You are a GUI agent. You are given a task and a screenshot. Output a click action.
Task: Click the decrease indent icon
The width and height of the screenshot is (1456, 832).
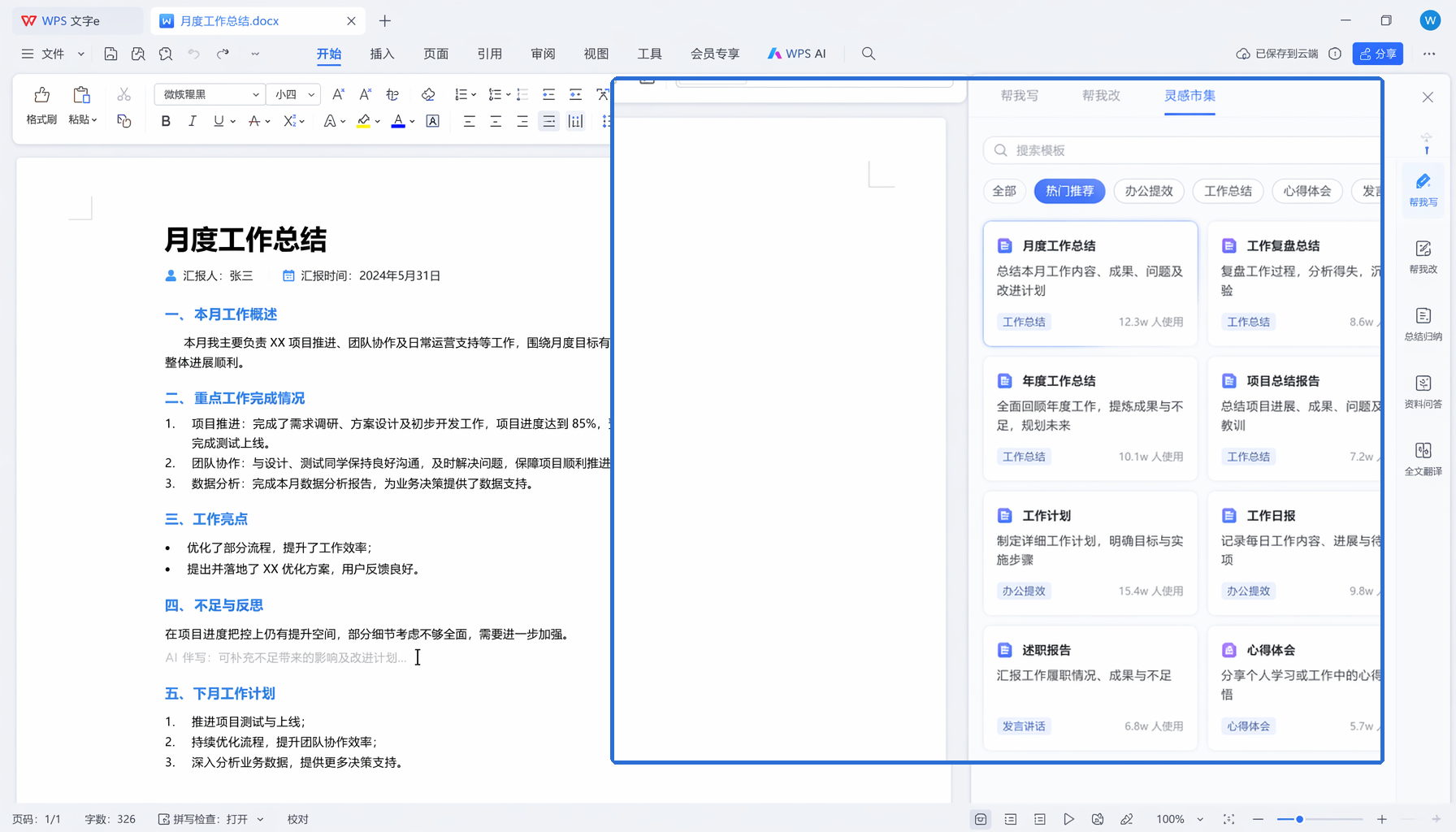pyautogui.click(x=548, y=94)
